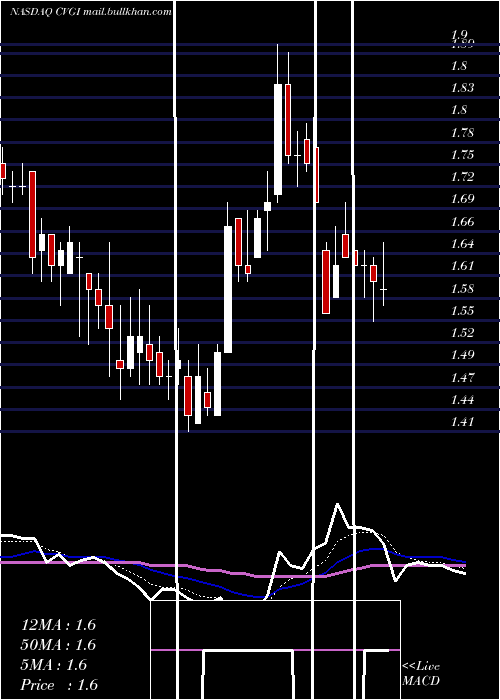The width and height of the screenshot is (500, 700).
Task: Click the 1.61 price axis label
Action: coord(462,266)
